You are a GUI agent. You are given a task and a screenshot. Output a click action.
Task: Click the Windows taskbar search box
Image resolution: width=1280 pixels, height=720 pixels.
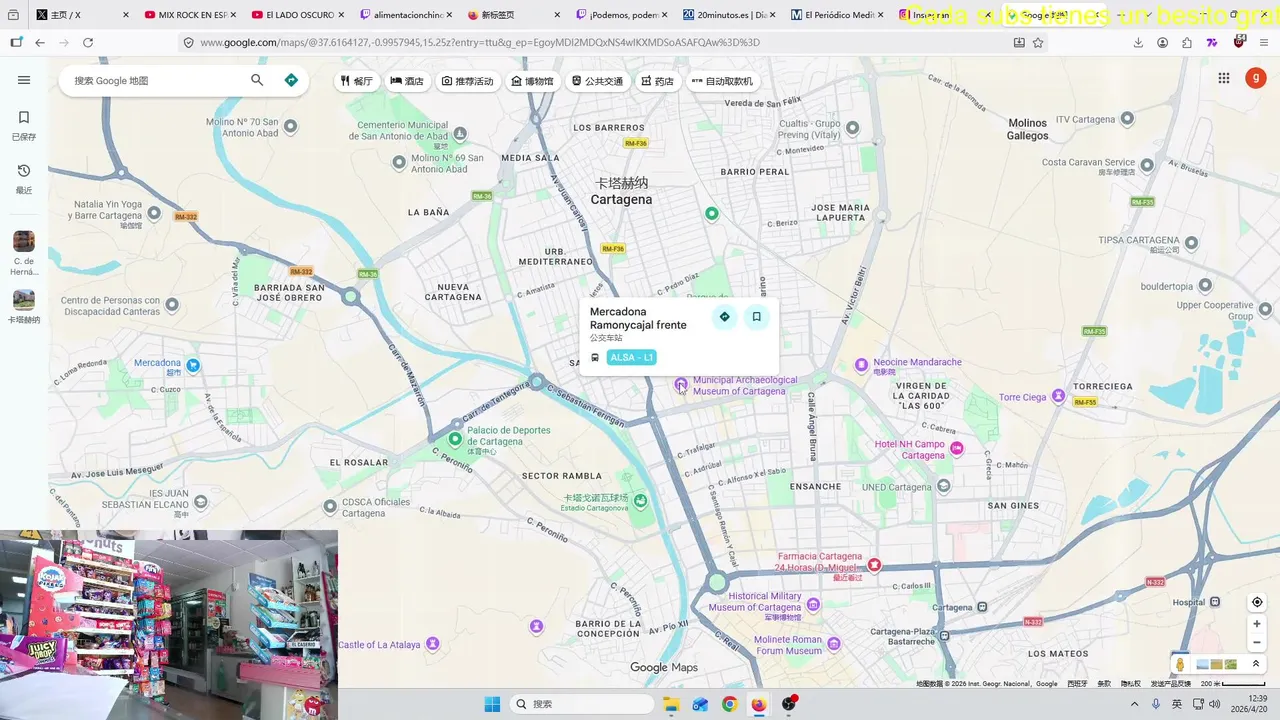pos(583,704)
